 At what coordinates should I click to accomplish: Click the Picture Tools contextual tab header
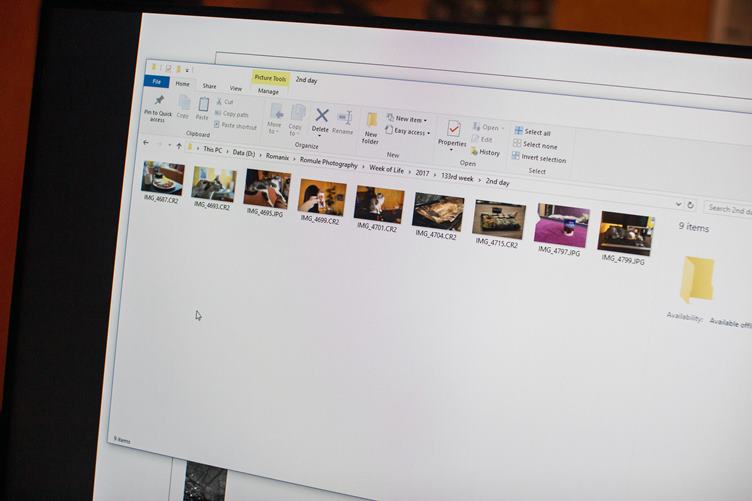coord(270,78)
